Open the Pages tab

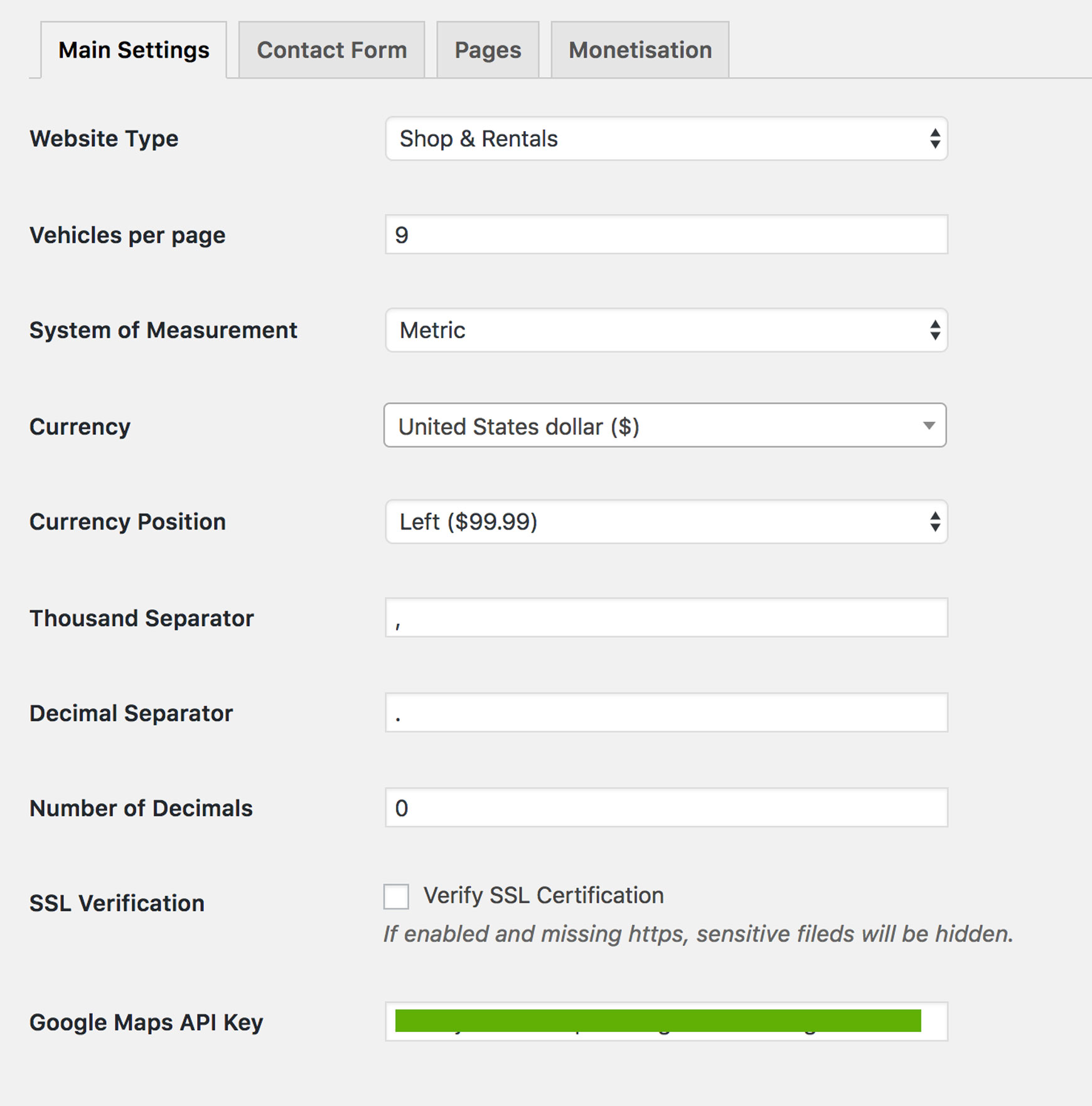click(x=488, y=50)
